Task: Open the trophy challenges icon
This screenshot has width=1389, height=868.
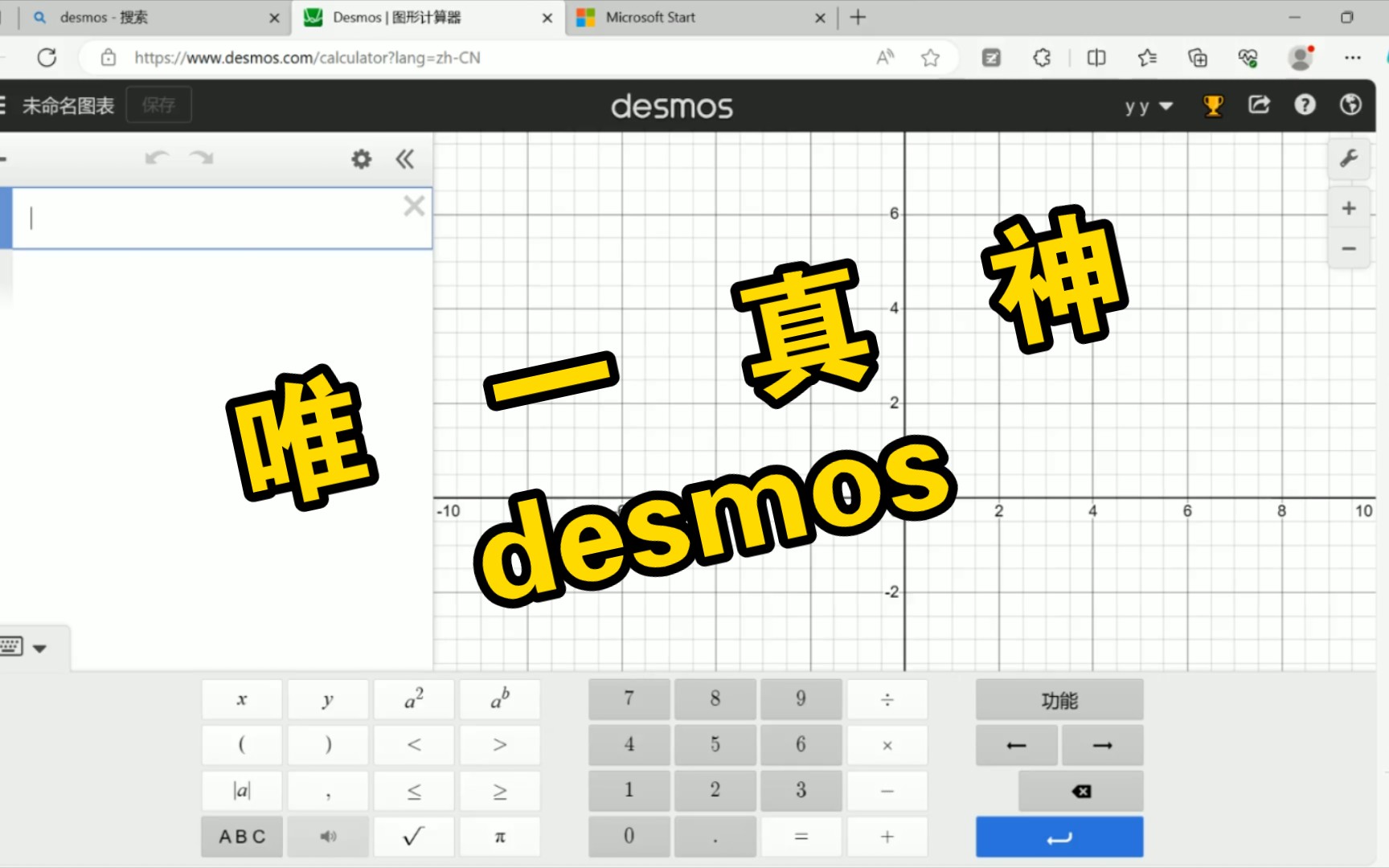Action: coord(1213,105)
